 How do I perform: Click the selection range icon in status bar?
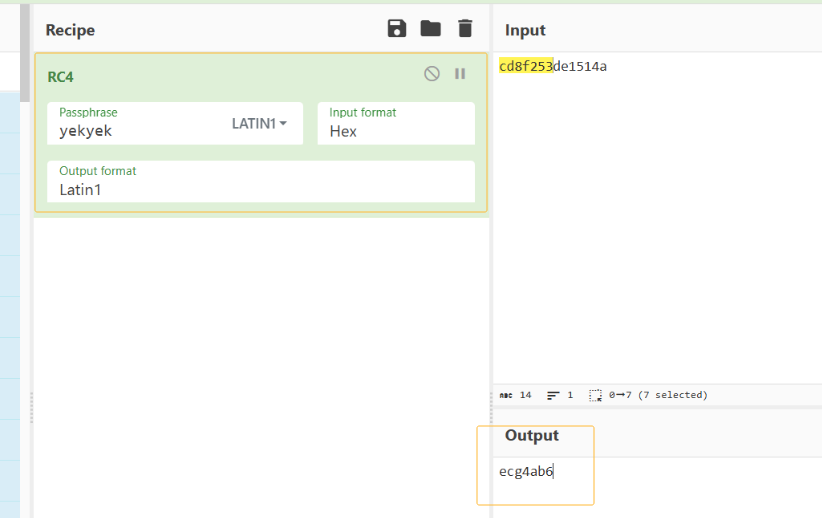[x=596, y=395]
